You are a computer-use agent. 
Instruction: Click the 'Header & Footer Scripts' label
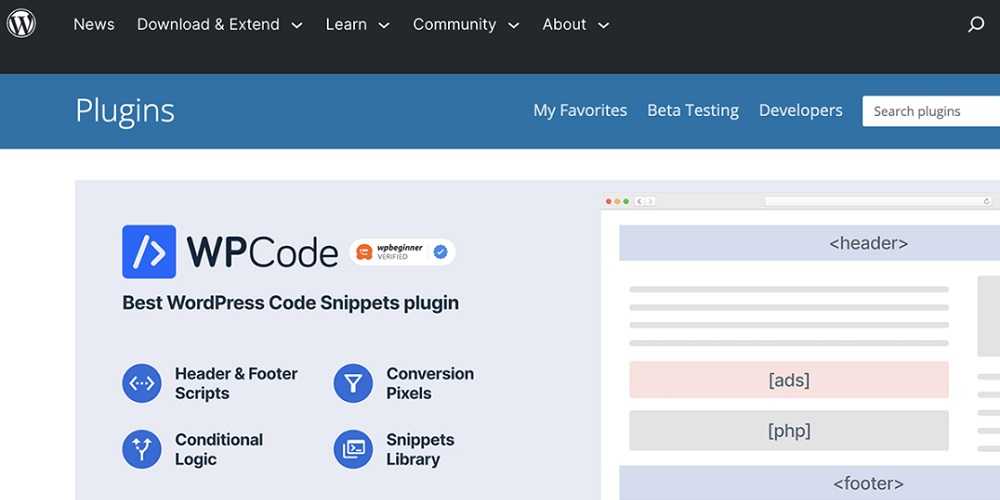click(x=236, y=383)
